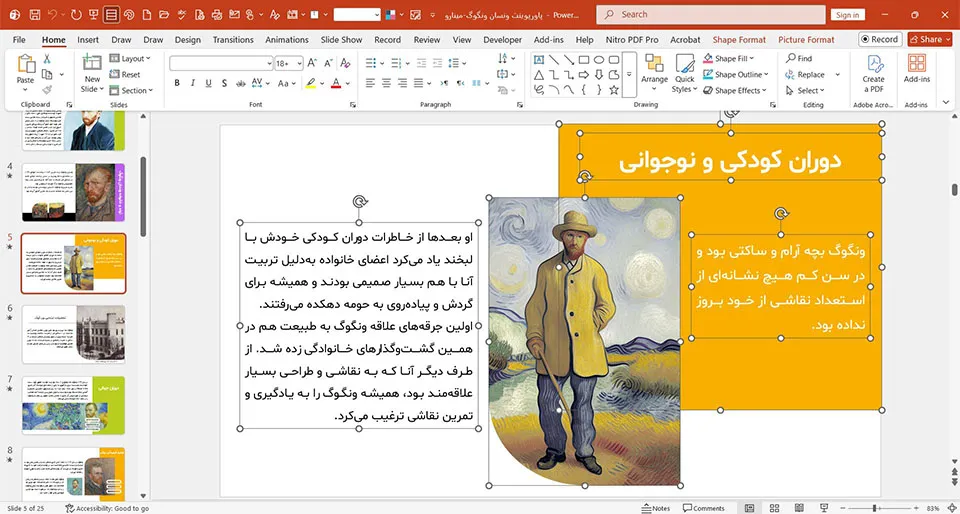Image resolution: width=960 pixels, height=514 pixels.
Task: Click the red font color swatch
Action: pyautogui.click(x=336, y=83)
